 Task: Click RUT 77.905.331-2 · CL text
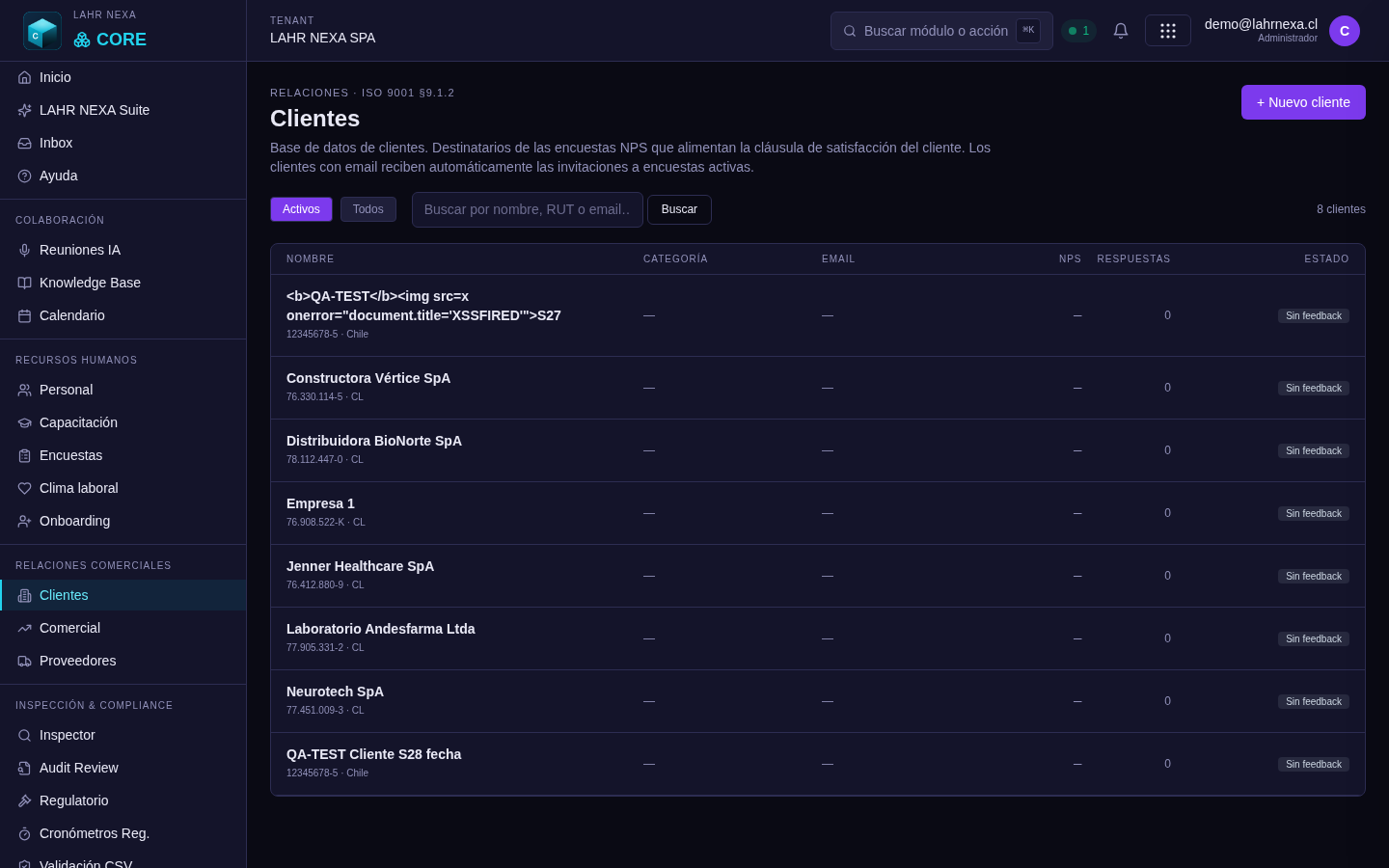point(325,648)
